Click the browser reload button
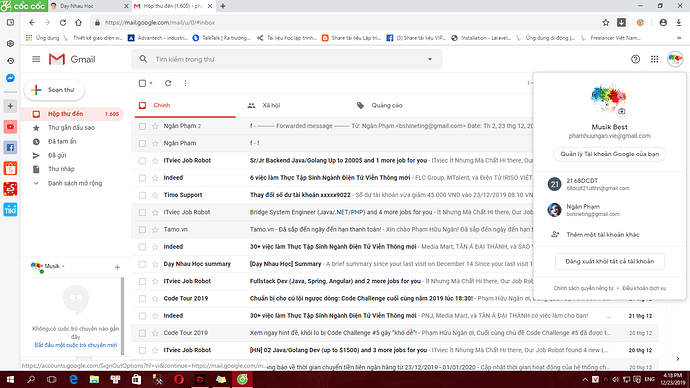Image resolution: width=690 pixels, height=388 pixels. pos(63,22)
